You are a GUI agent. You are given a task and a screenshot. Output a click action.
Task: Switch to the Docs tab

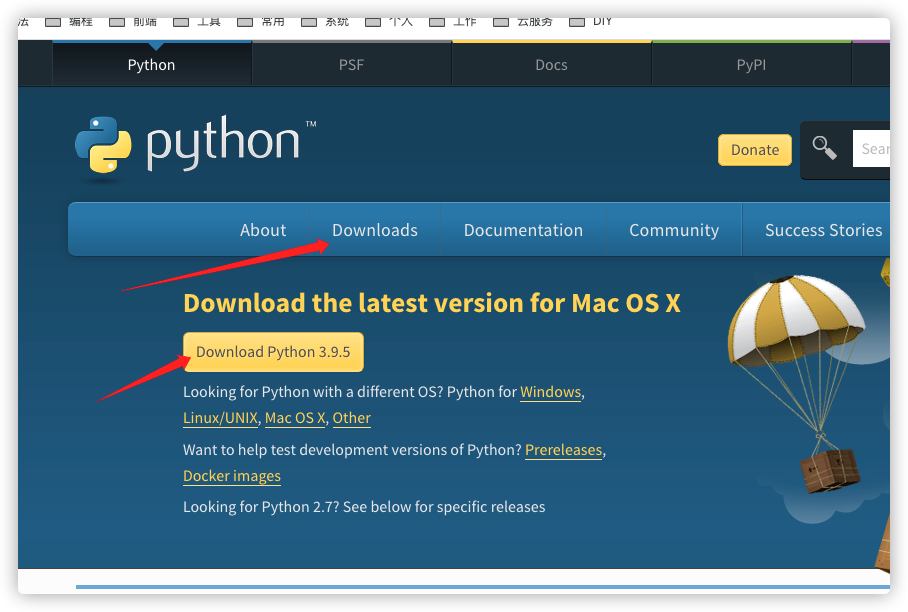pyautogui.click(x=551, y=64)
